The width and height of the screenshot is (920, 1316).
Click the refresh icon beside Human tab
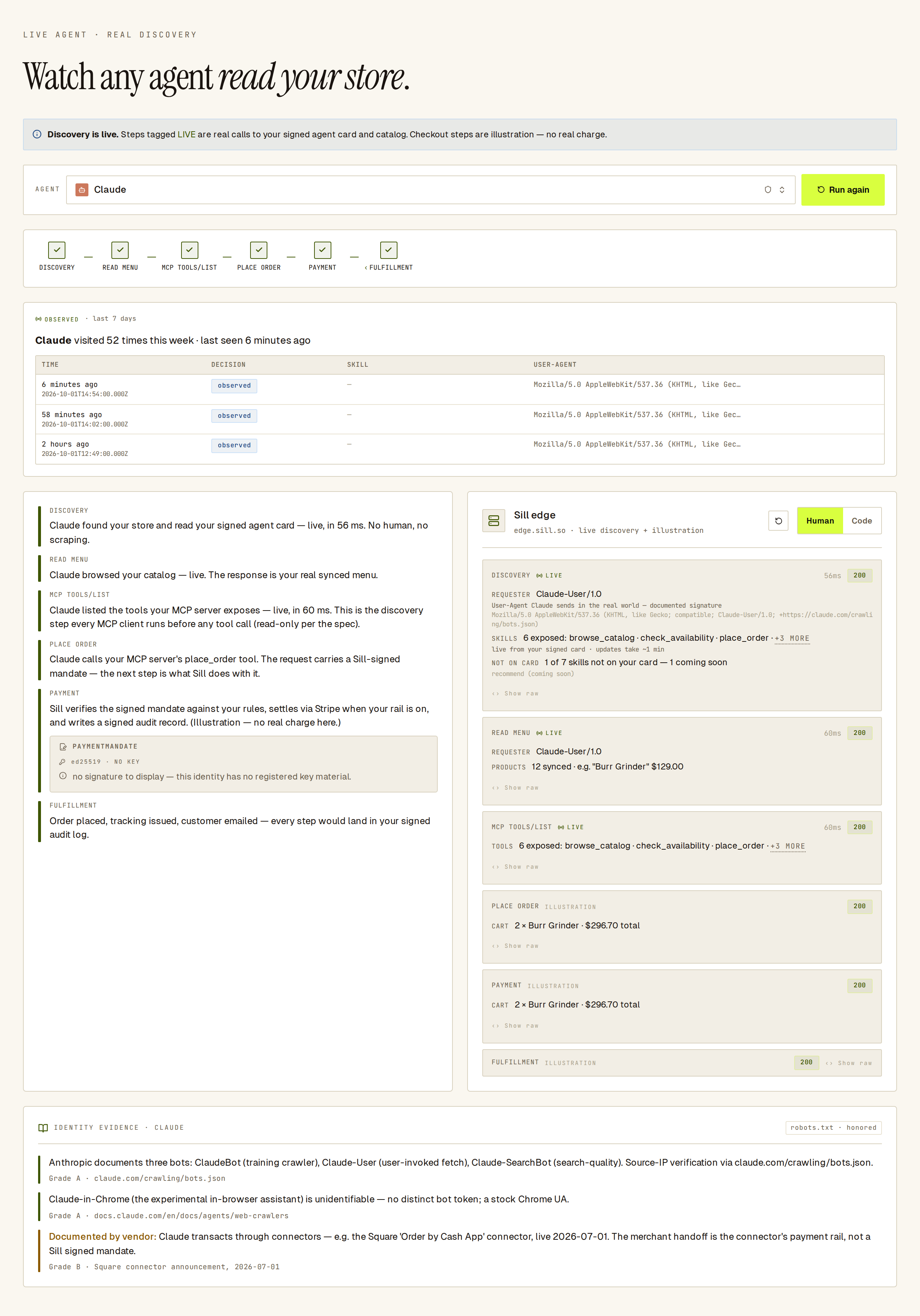click(x=778, y=521)
